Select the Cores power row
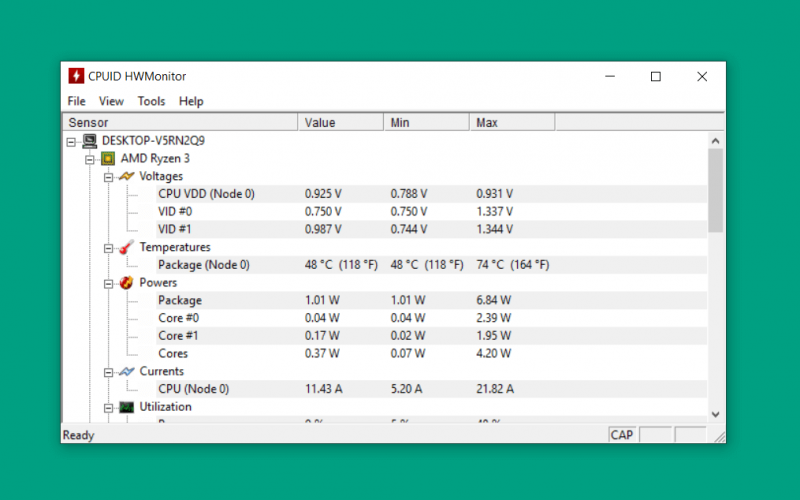 pos(431,354)
